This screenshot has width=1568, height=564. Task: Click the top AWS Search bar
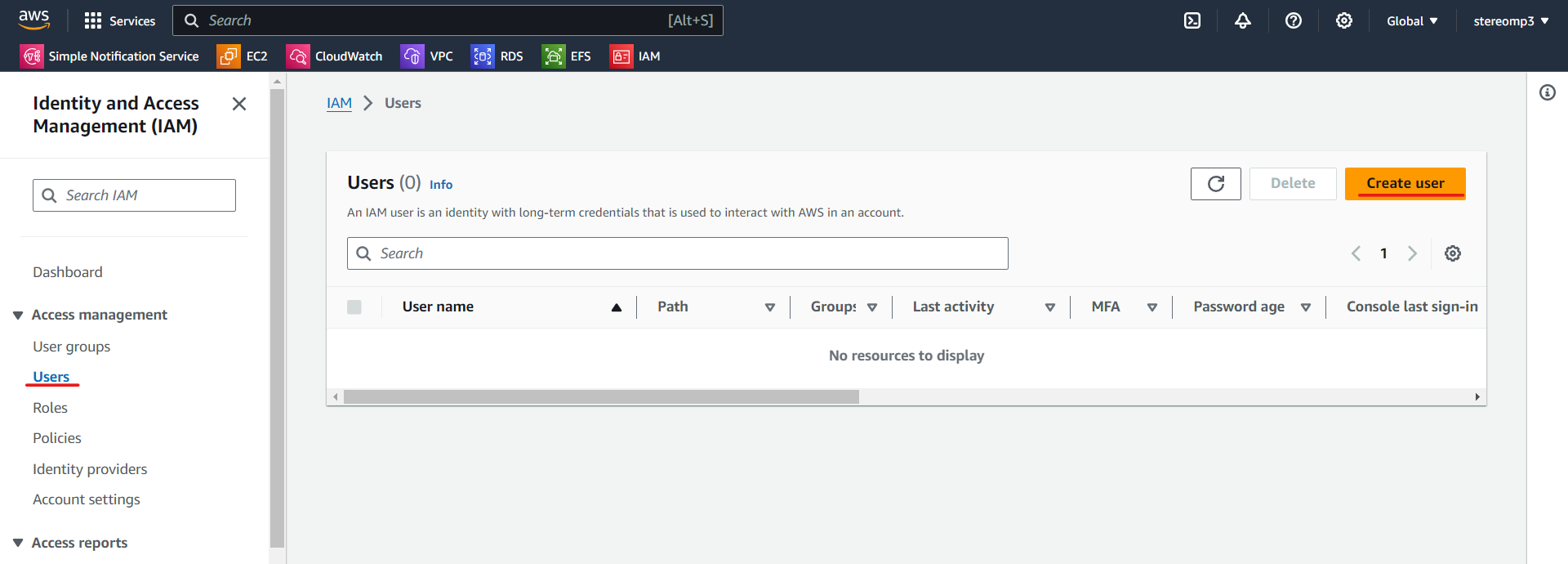pyautogui.click(x=448, y=20)
